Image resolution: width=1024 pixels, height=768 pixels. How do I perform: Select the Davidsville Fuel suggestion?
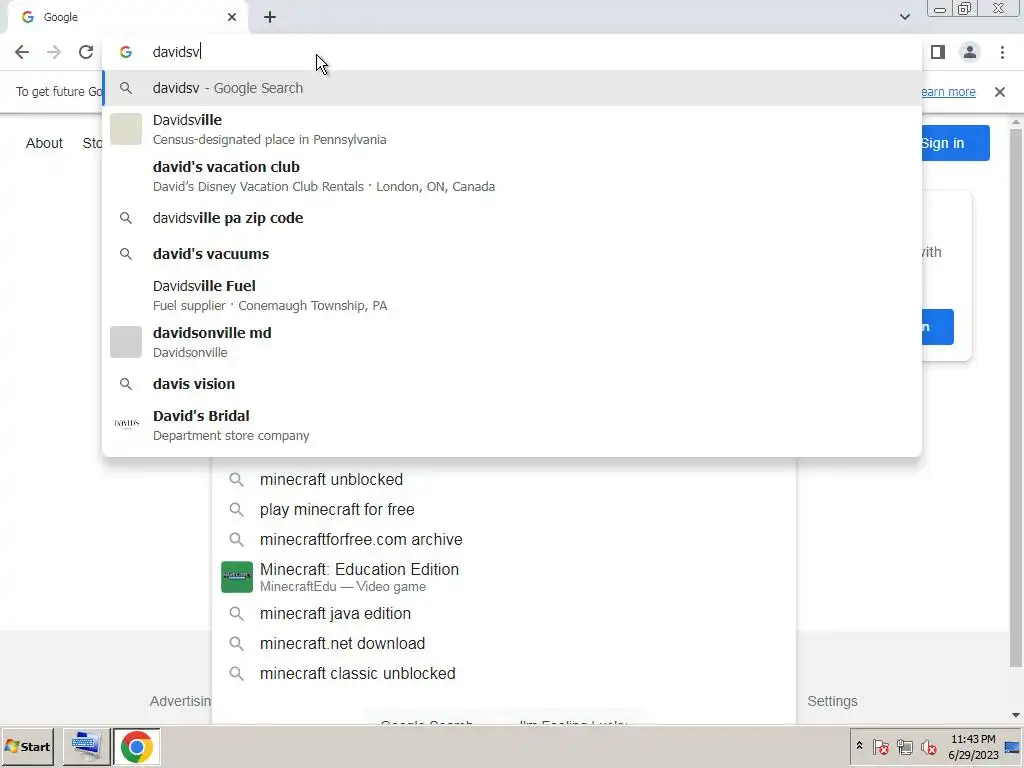click(x=512, y=295)
